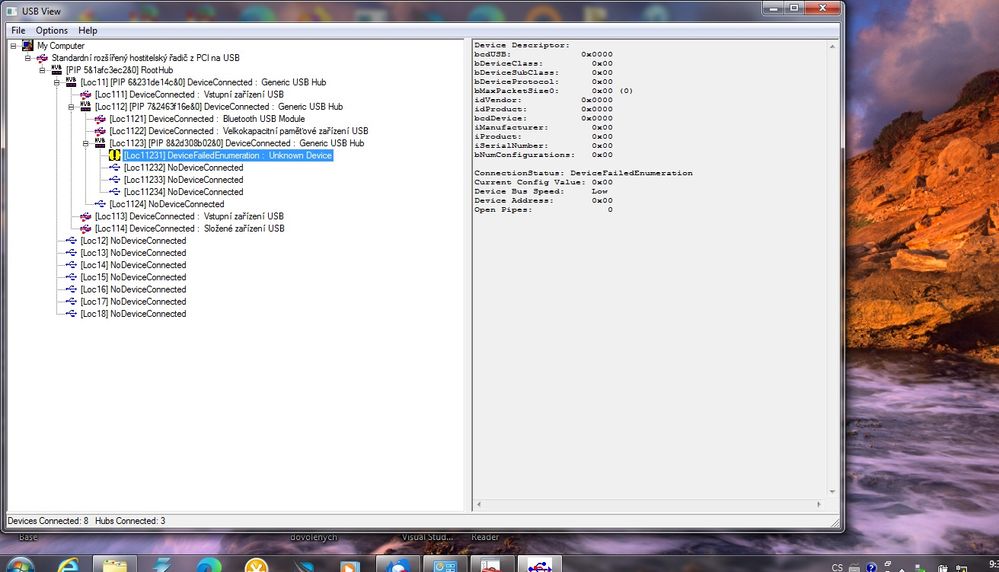Open the Help menu

pos(88,31)
